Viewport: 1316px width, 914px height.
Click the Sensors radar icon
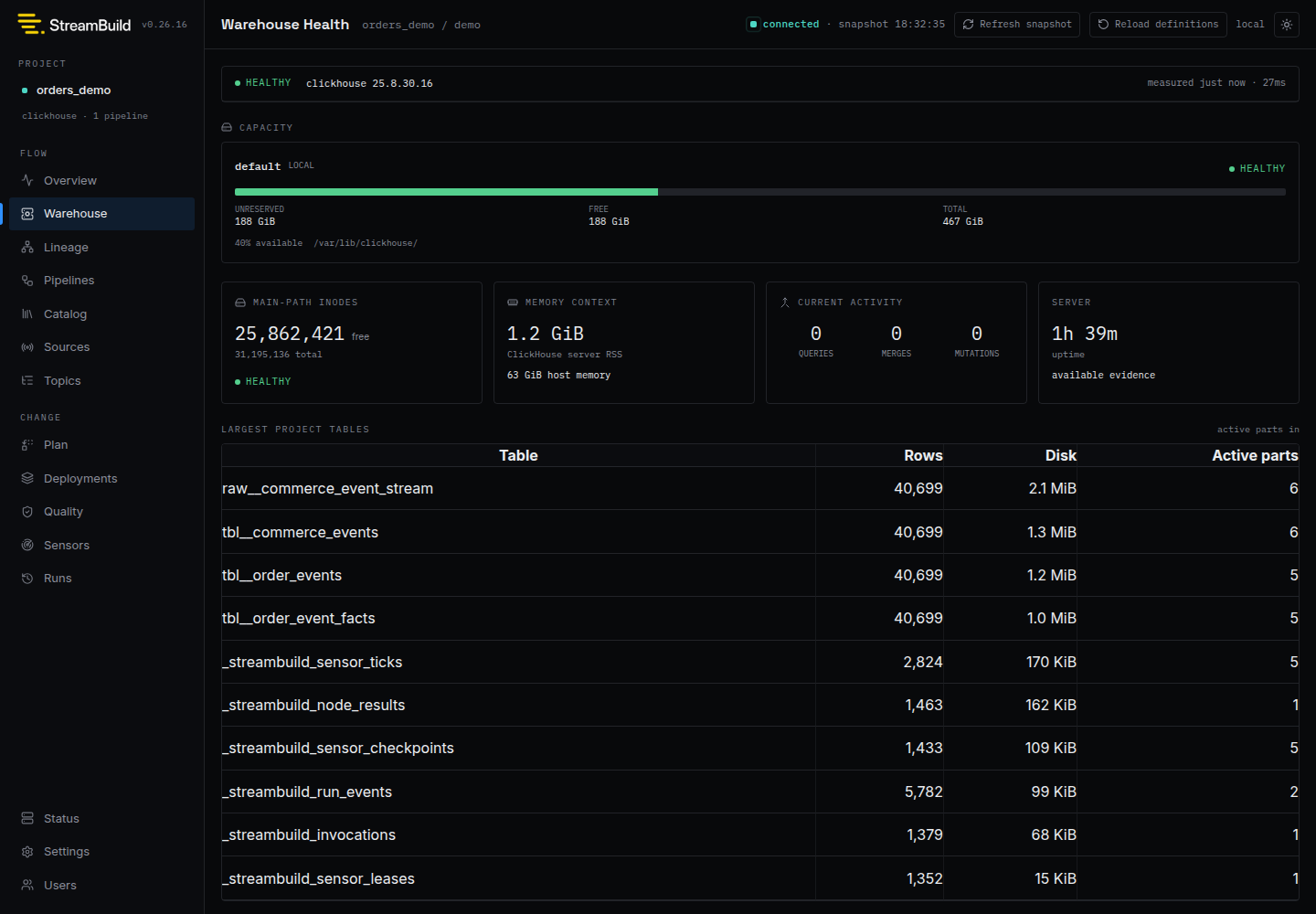coord(27,545)
